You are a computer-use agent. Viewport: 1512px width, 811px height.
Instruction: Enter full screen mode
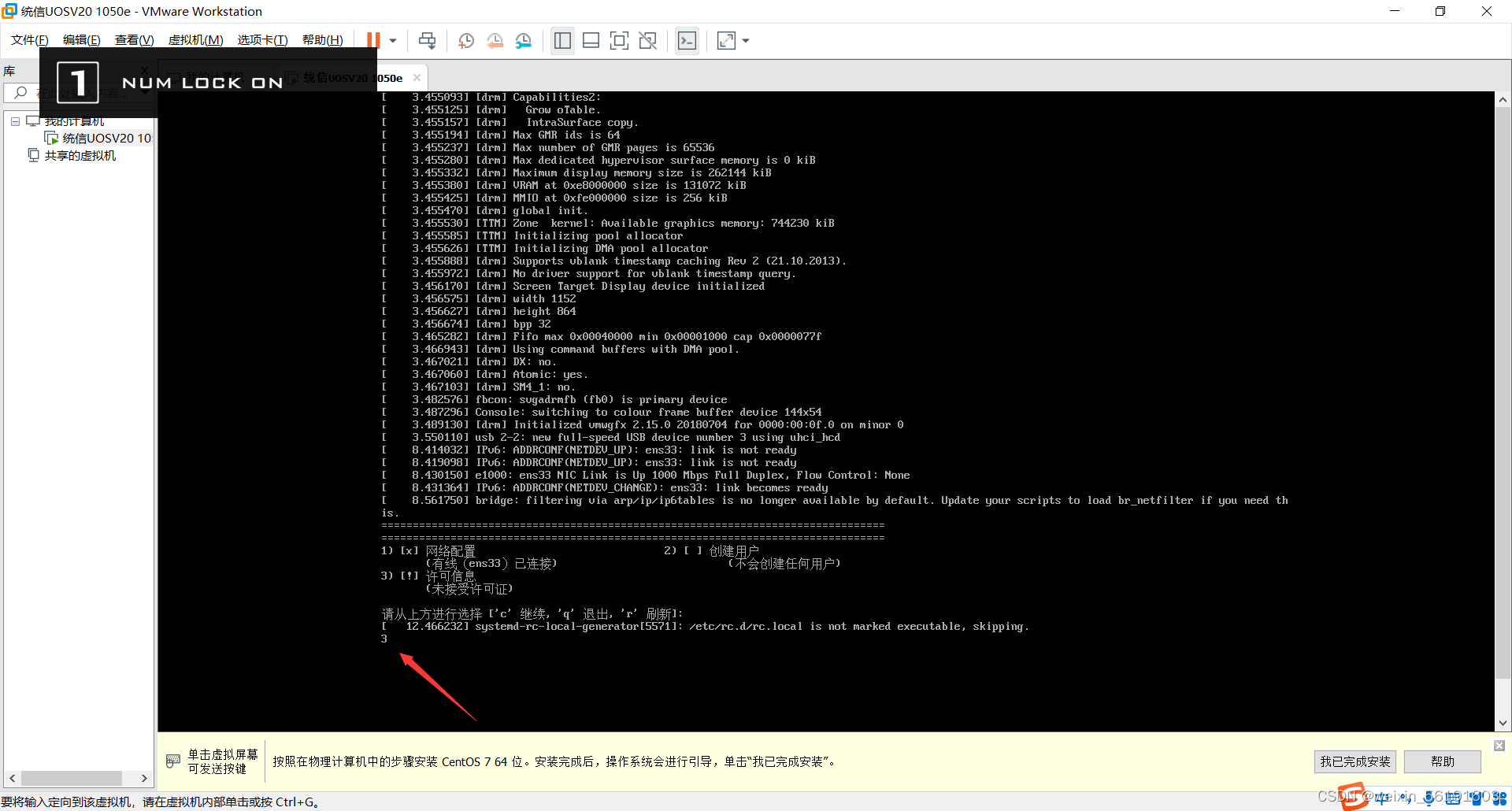[x=620, y=41]
